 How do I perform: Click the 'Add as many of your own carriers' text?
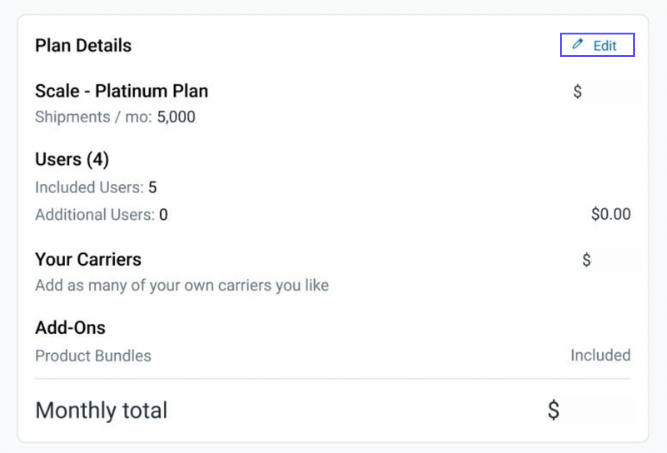[x=182, y=286]
